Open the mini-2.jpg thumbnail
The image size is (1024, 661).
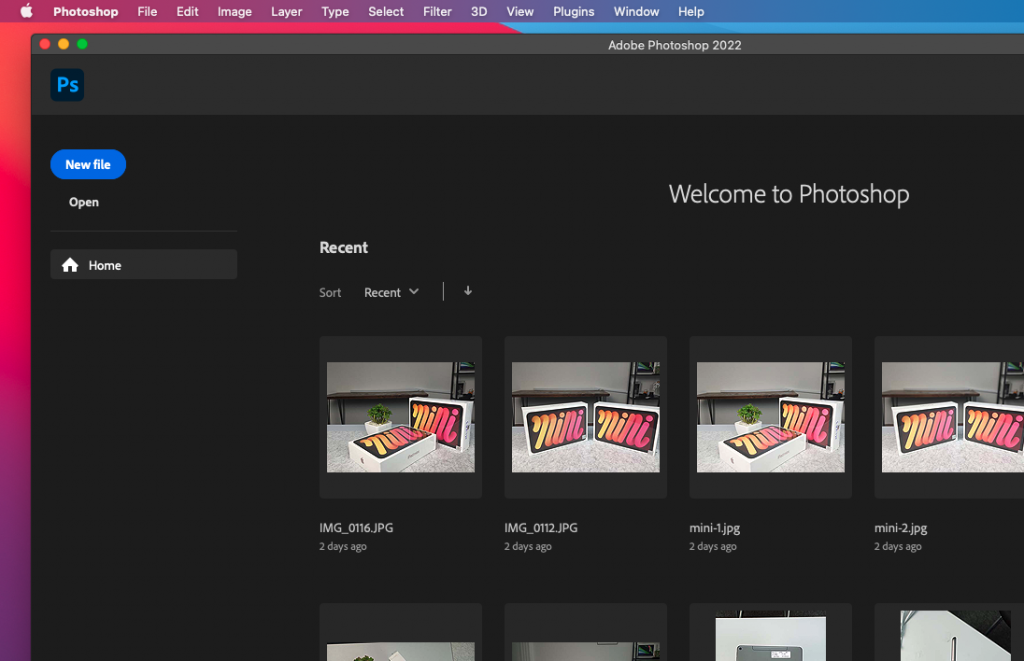coord(949,417)
